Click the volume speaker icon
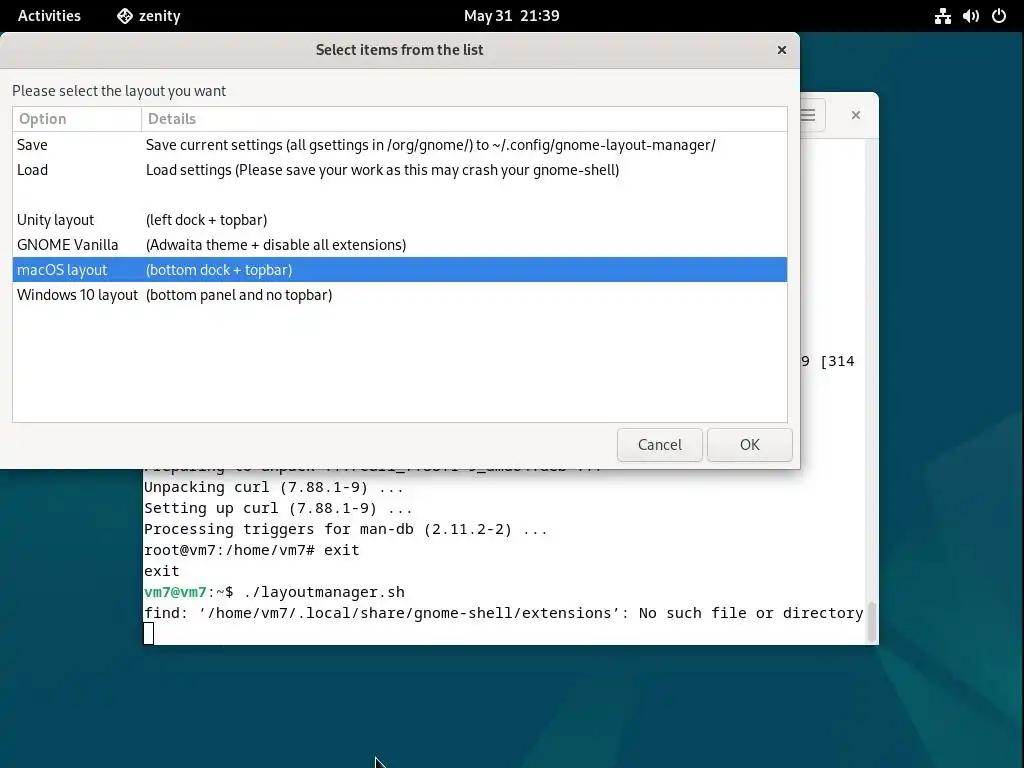1024x768 pixels. pos(970,16)
